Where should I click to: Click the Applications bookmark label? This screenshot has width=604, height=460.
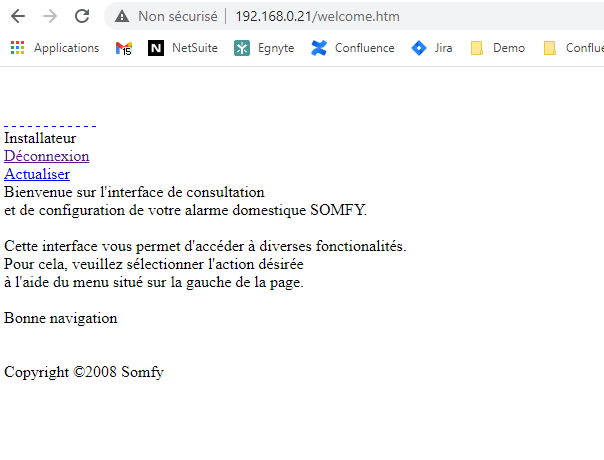point(66,48)
